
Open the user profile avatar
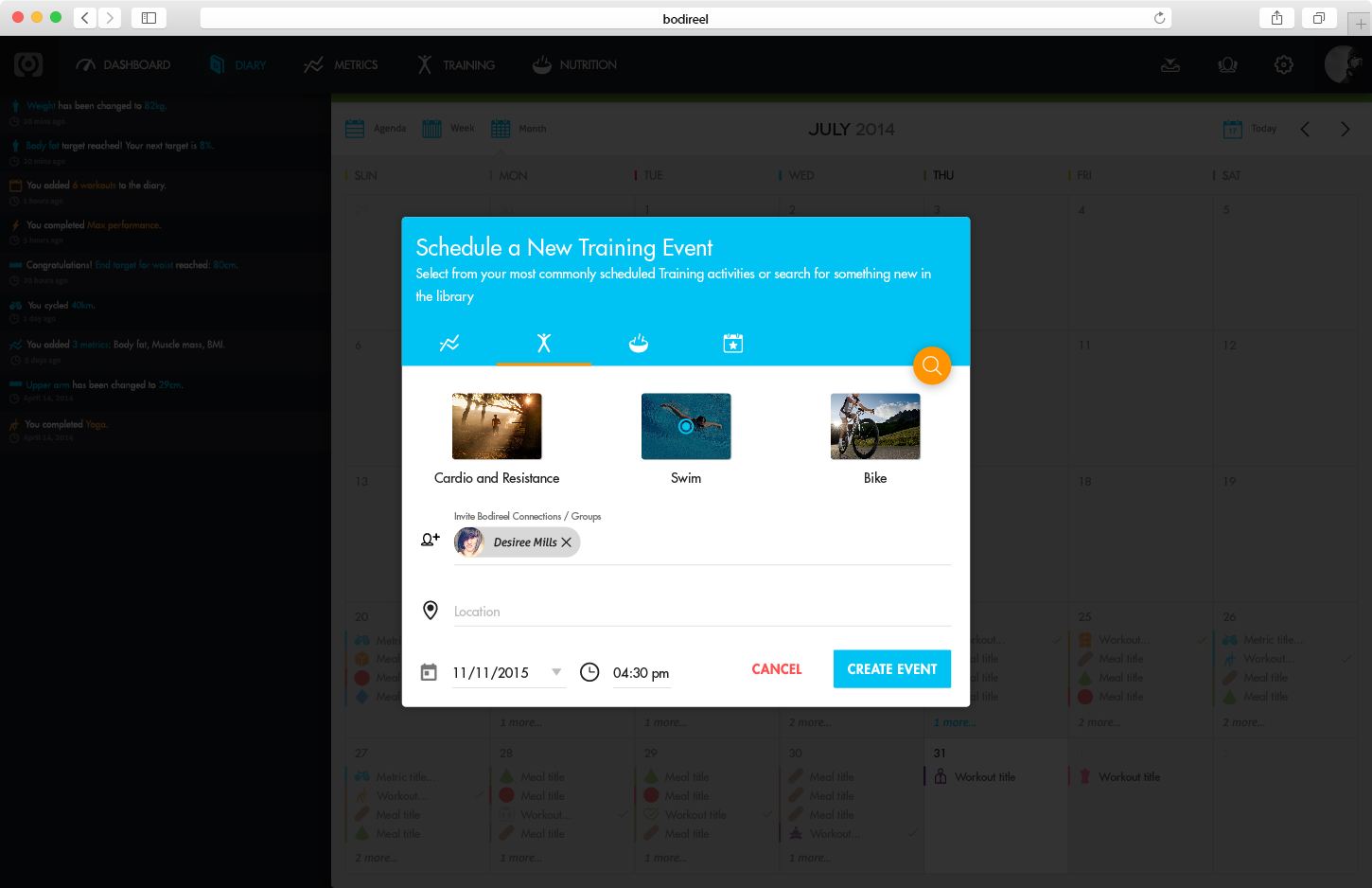(1344, 64)
